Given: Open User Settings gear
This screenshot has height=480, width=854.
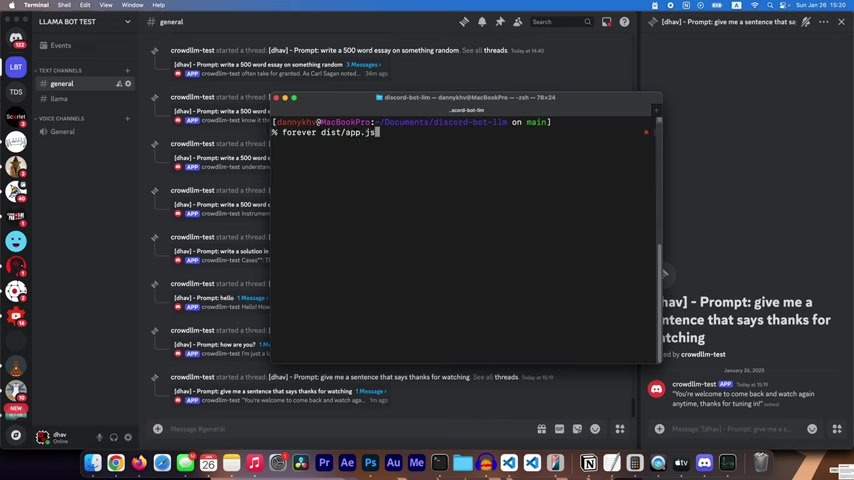Looking at the screenshot, I should tap(128, 437).
